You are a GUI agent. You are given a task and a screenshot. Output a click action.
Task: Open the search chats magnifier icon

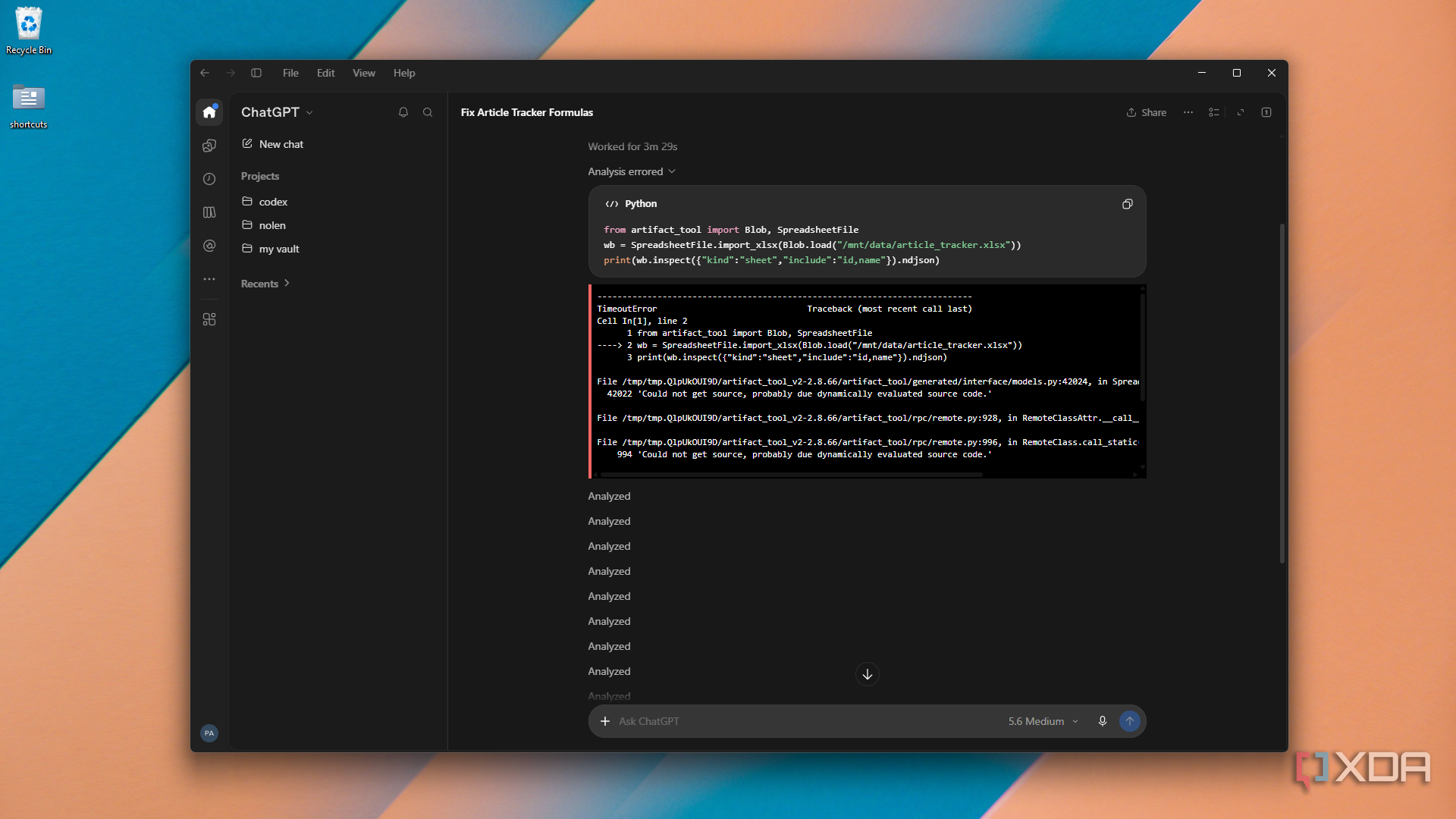click(x=428, y=112)
